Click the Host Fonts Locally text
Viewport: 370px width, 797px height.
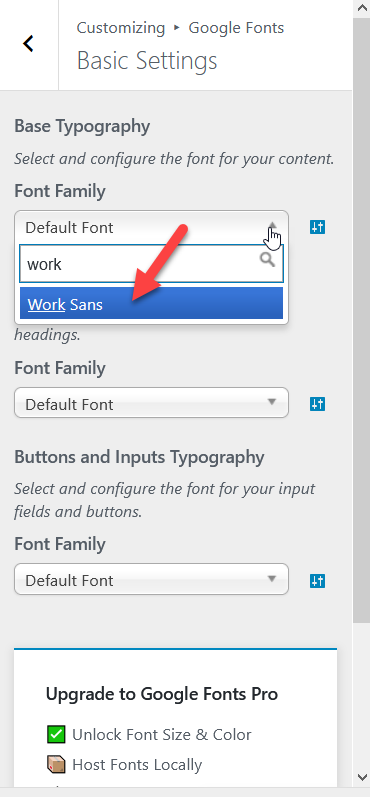pyautogui.click(x=137, y=764)
